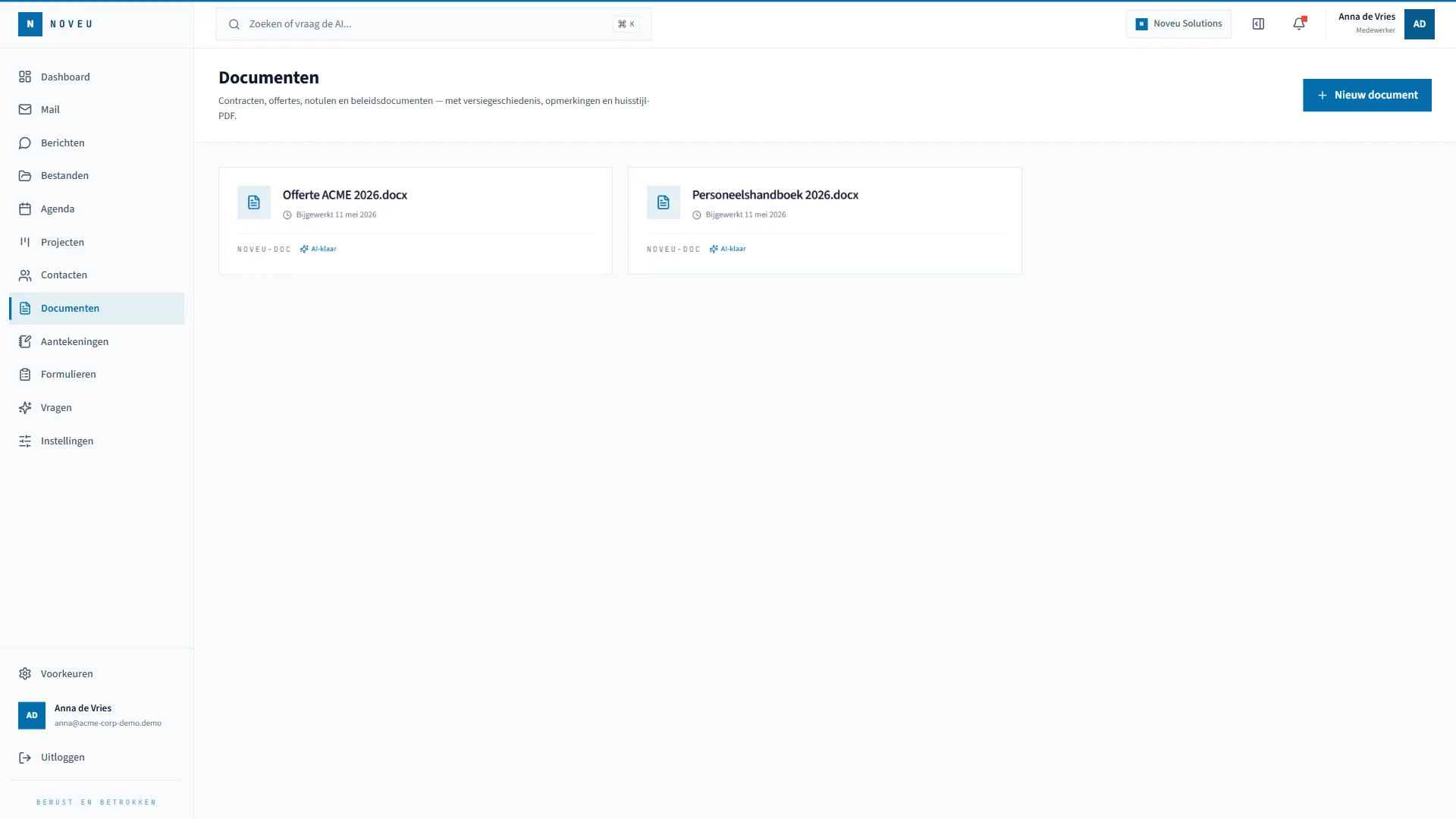Click the Personeelshandboek document file icon

664,202
